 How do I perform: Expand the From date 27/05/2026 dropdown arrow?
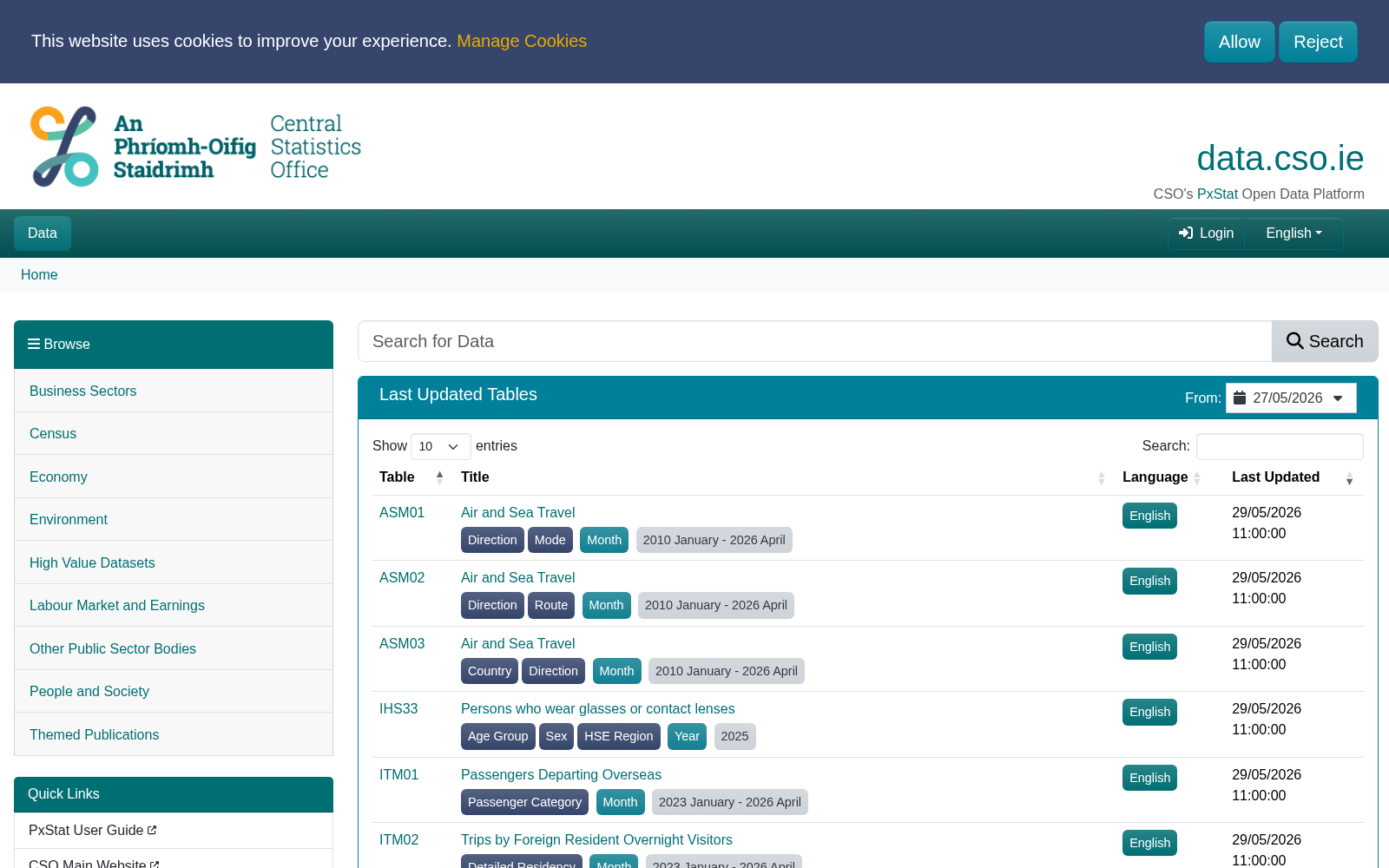click(1338, 398)
